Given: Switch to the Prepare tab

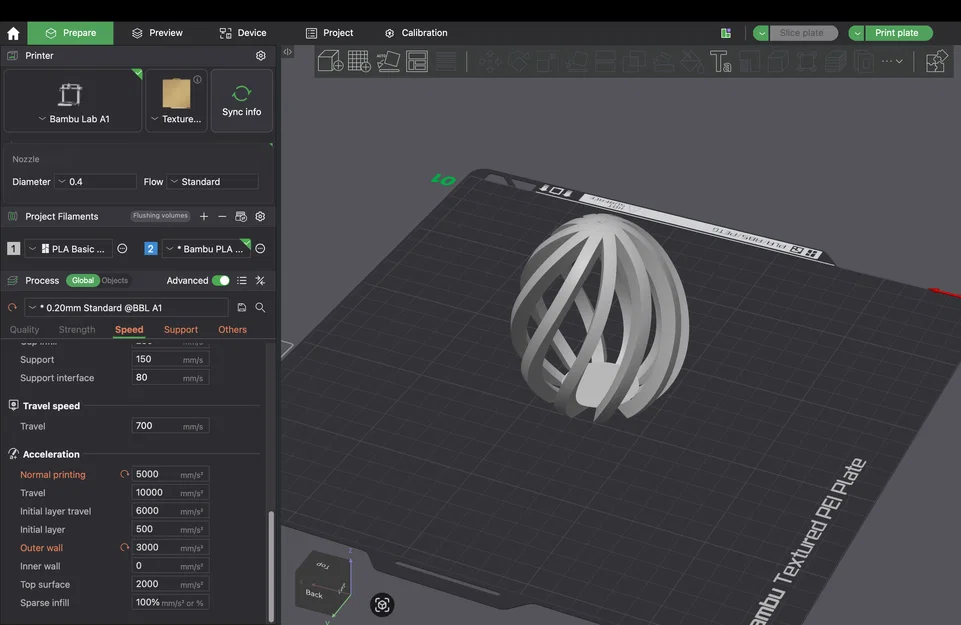Looking at the screenshot, I should (70, 33).
